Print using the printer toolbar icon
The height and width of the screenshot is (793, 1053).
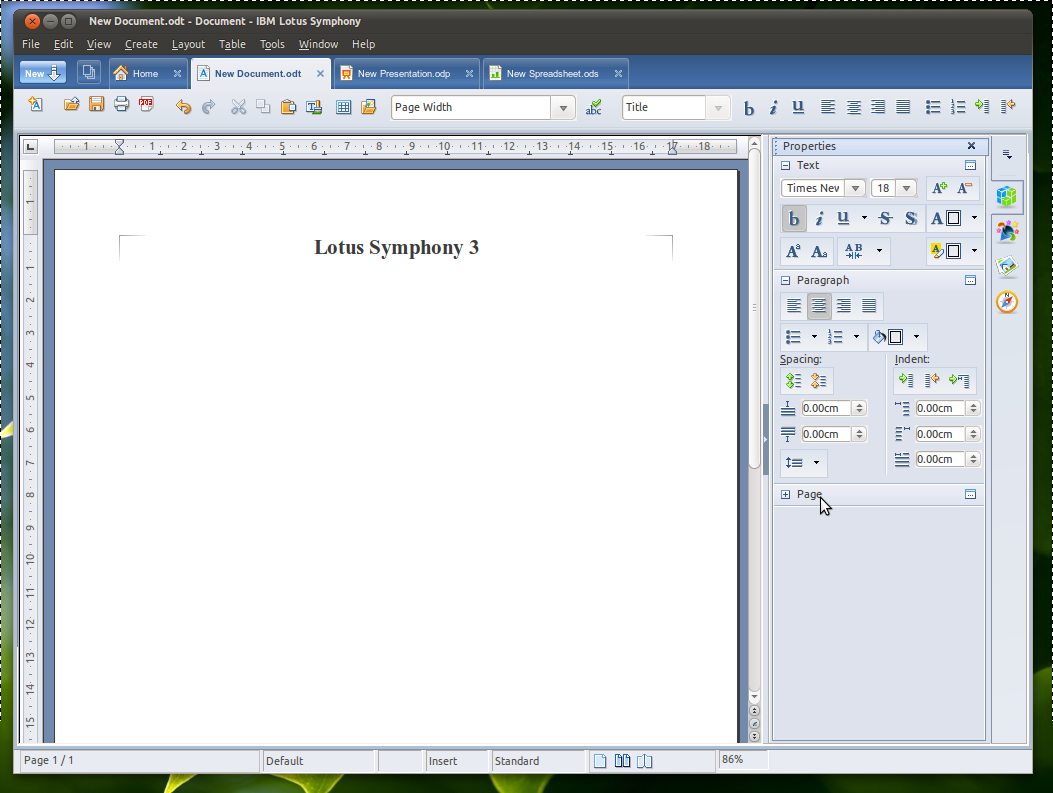tap(121, 105)
